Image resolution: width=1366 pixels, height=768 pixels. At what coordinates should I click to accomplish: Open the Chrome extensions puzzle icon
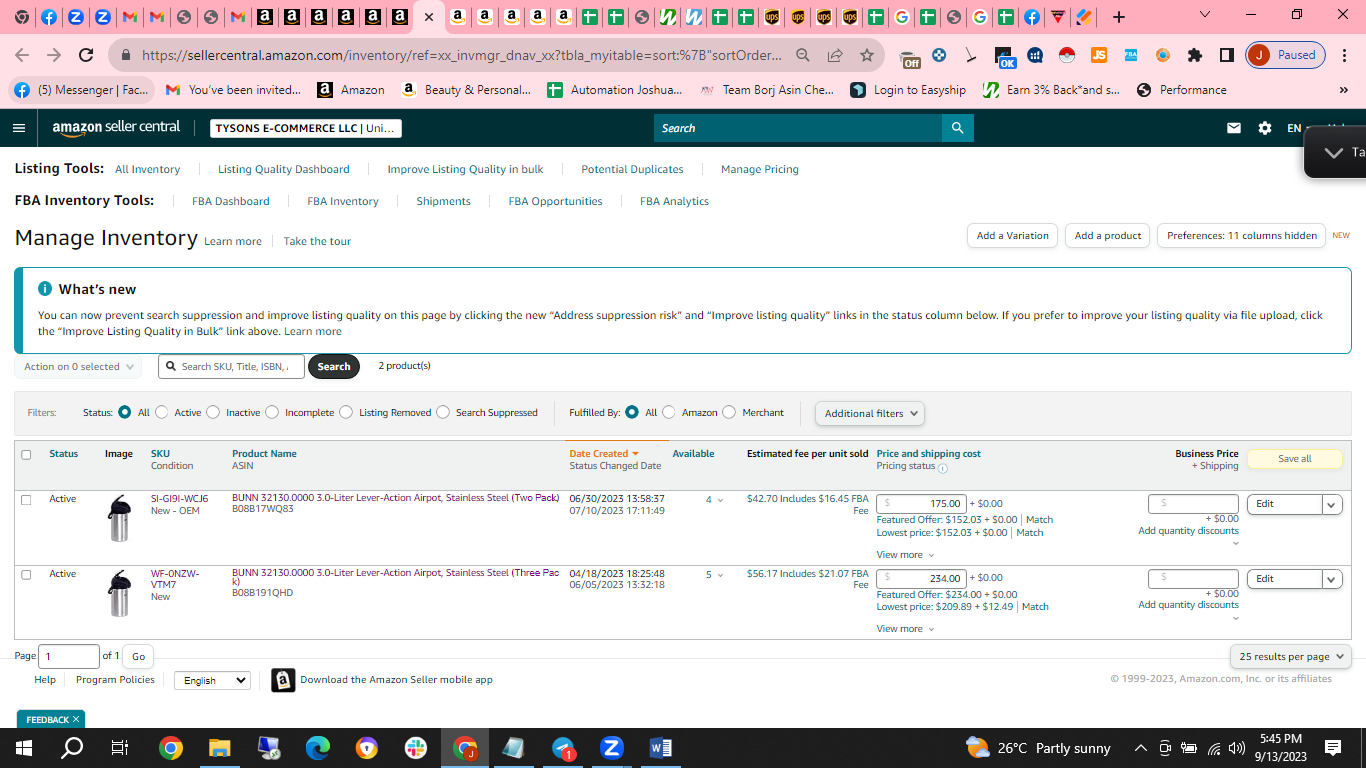(x=1195, y=55)
